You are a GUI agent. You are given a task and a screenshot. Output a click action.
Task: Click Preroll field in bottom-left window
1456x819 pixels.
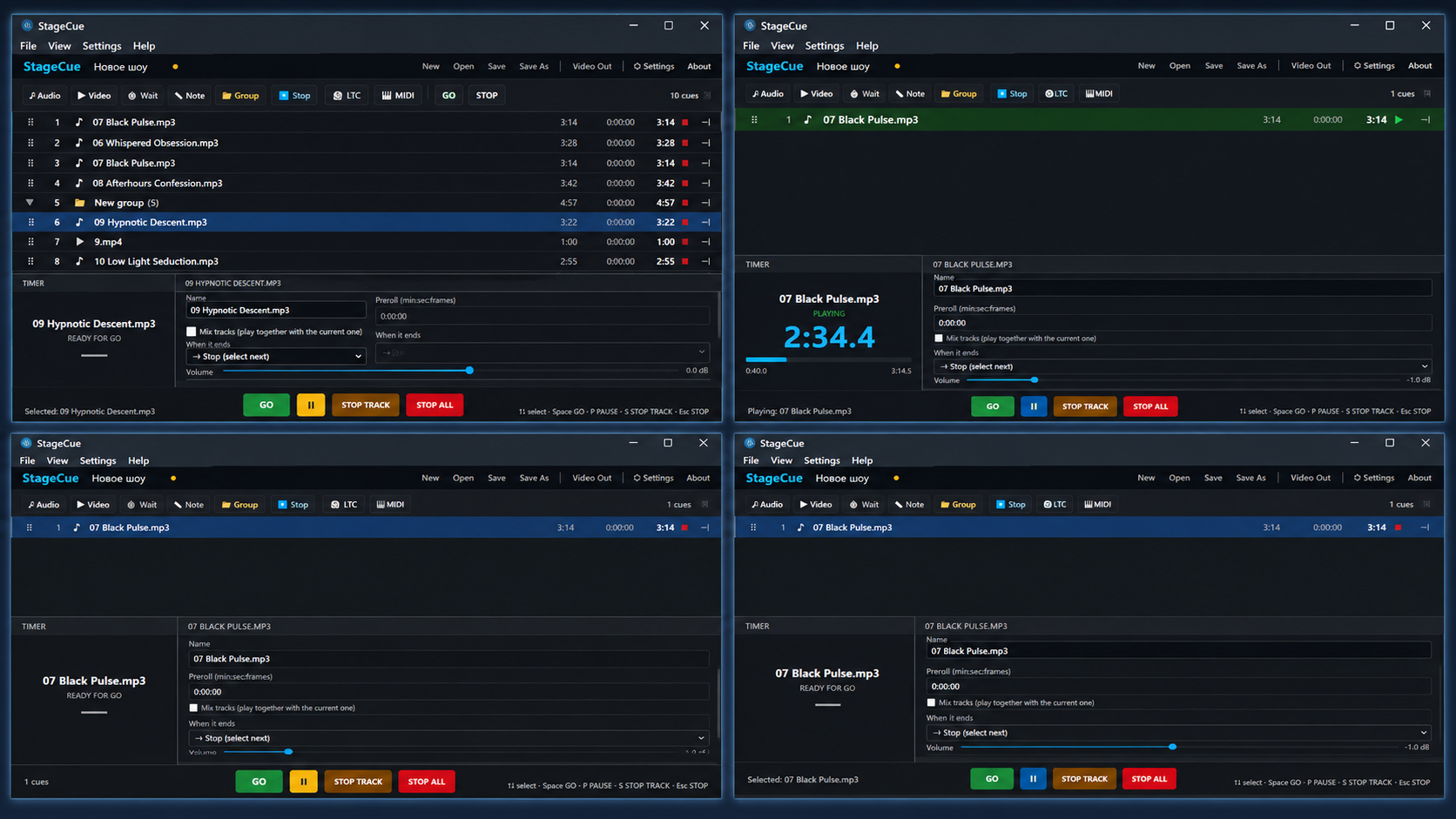(448, 692)
